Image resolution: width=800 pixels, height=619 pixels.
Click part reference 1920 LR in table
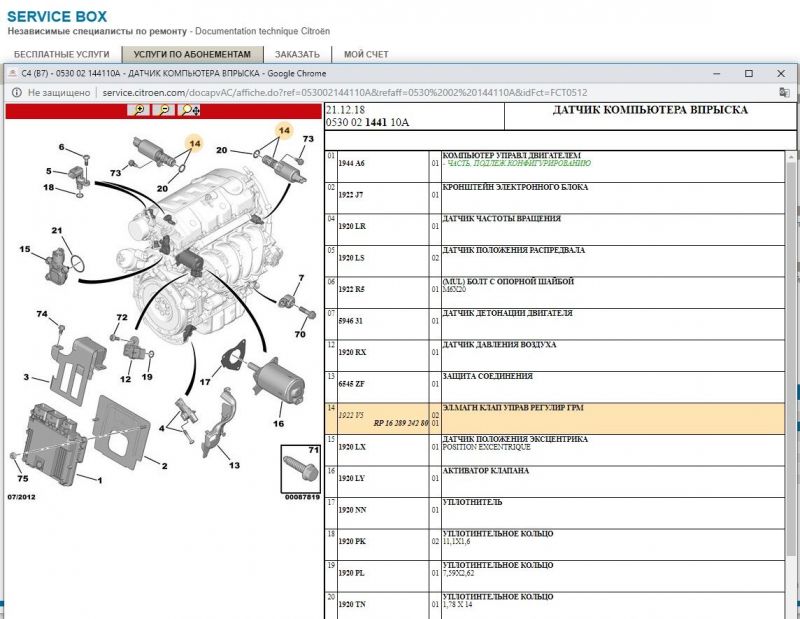pyautogui.click(x=352, y=226)
